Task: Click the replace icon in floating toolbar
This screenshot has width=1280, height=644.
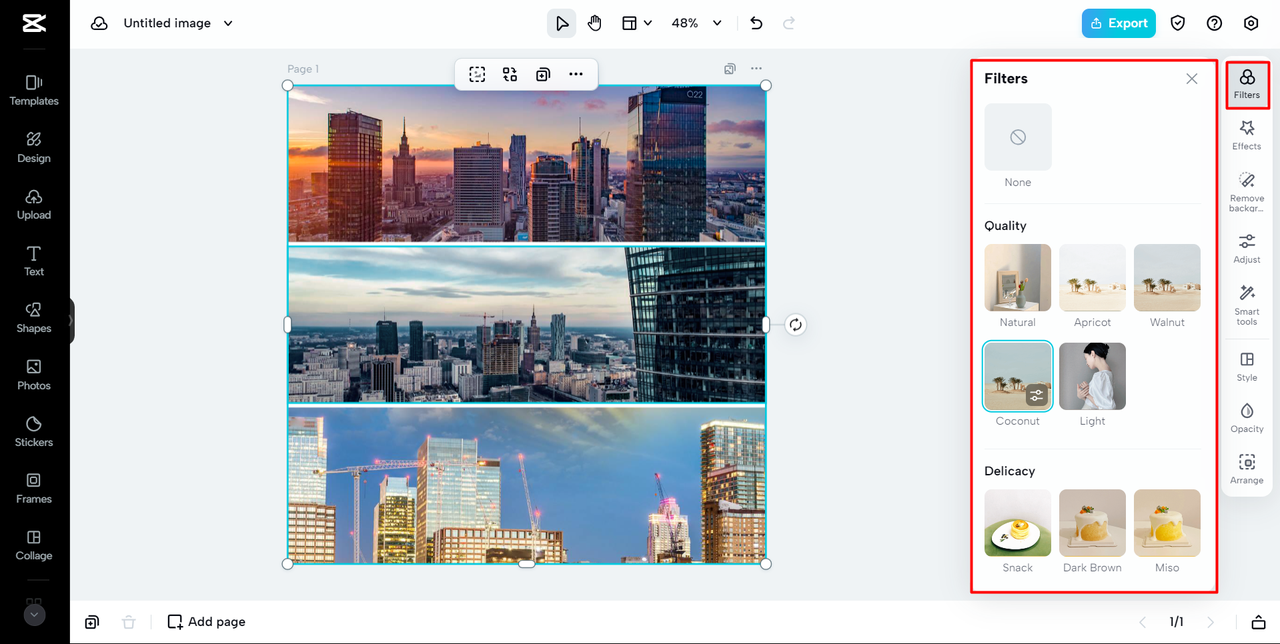Action: click(x=510, y=74)
